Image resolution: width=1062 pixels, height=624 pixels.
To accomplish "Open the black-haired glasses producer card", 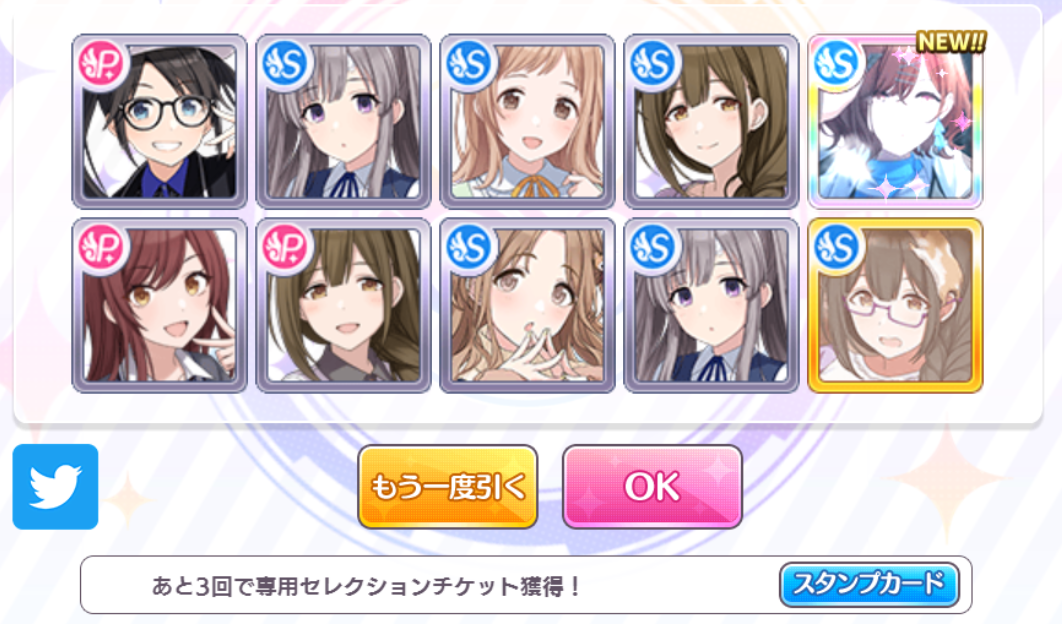I will pos(159,121).
